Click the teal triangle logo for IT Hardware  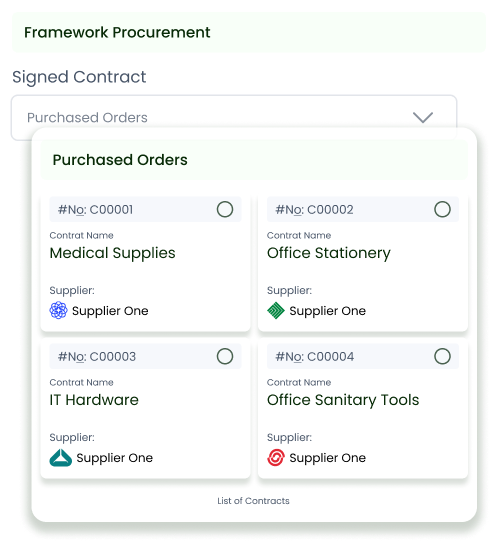(61, 457)
